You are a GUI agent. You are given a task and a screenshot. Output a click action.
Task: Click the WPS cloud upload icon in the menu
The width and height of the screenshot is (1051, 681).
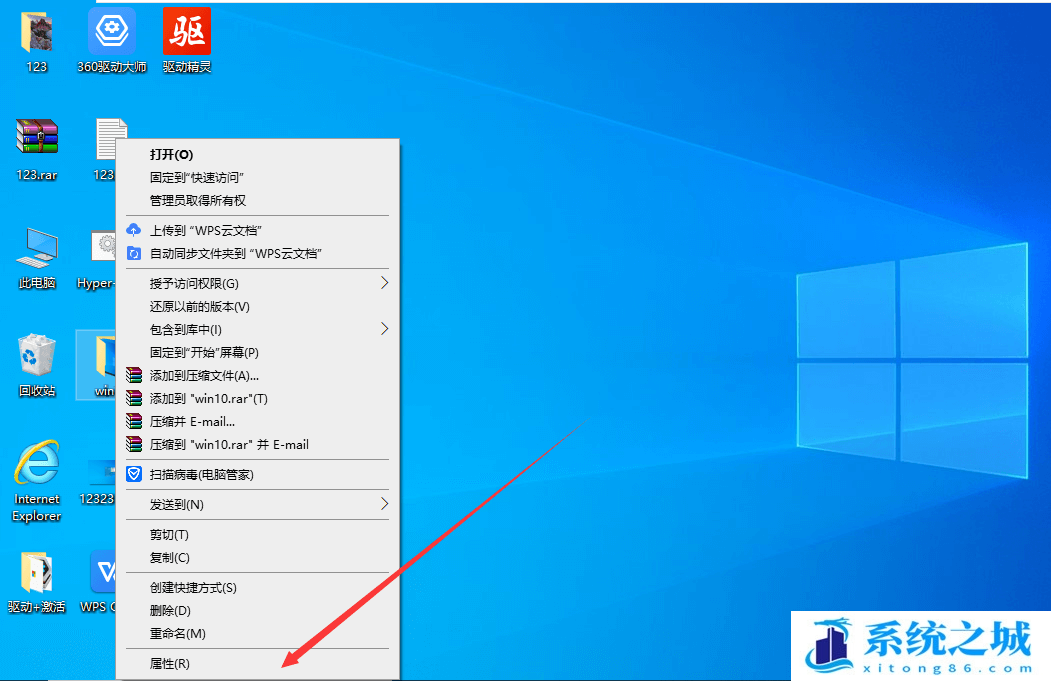(134, 230)
